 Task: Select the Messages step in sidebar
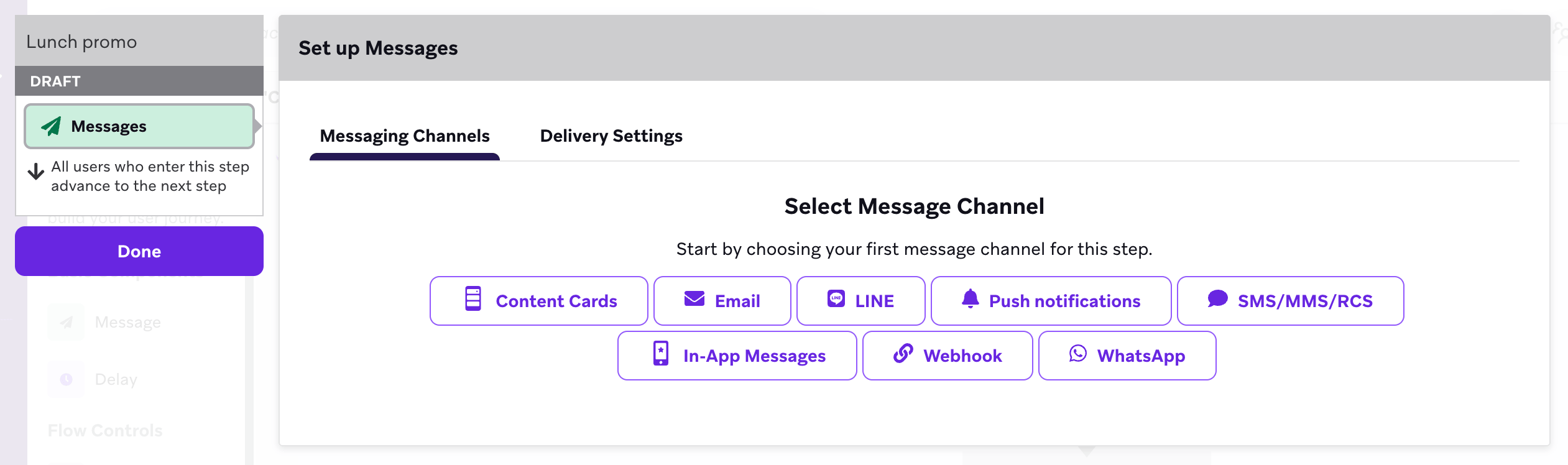coord(139,126)
